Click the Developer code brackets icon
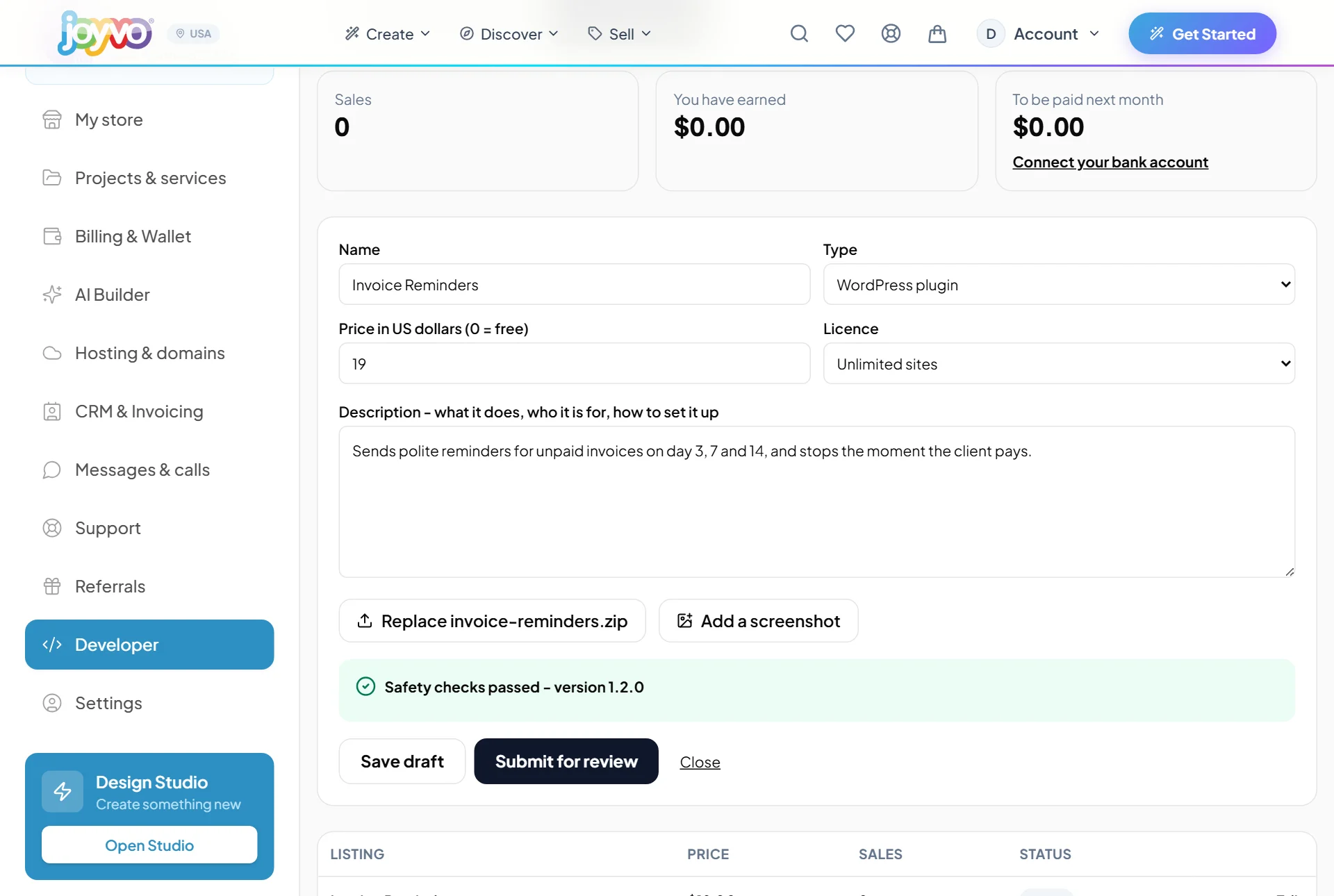 tap(52, 645)
